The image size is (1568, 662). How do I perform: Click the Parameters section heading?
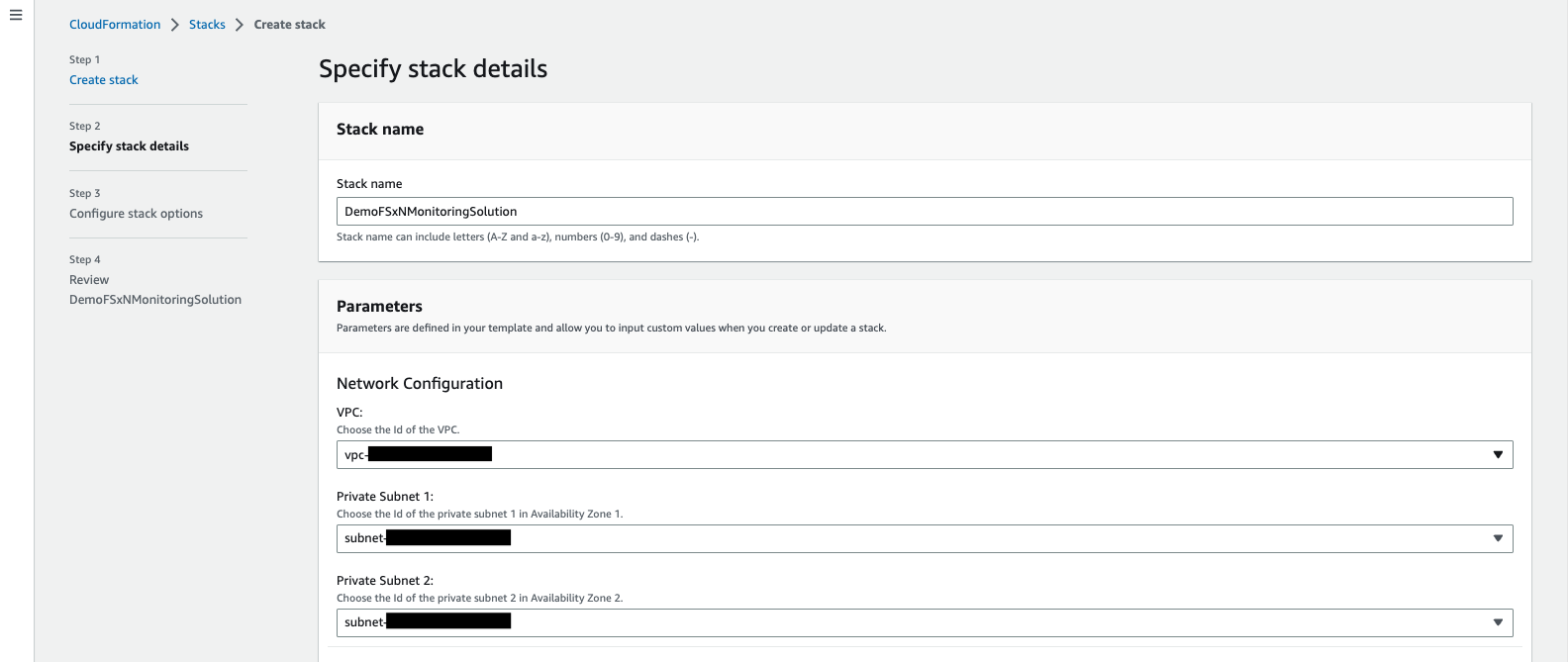379,307
